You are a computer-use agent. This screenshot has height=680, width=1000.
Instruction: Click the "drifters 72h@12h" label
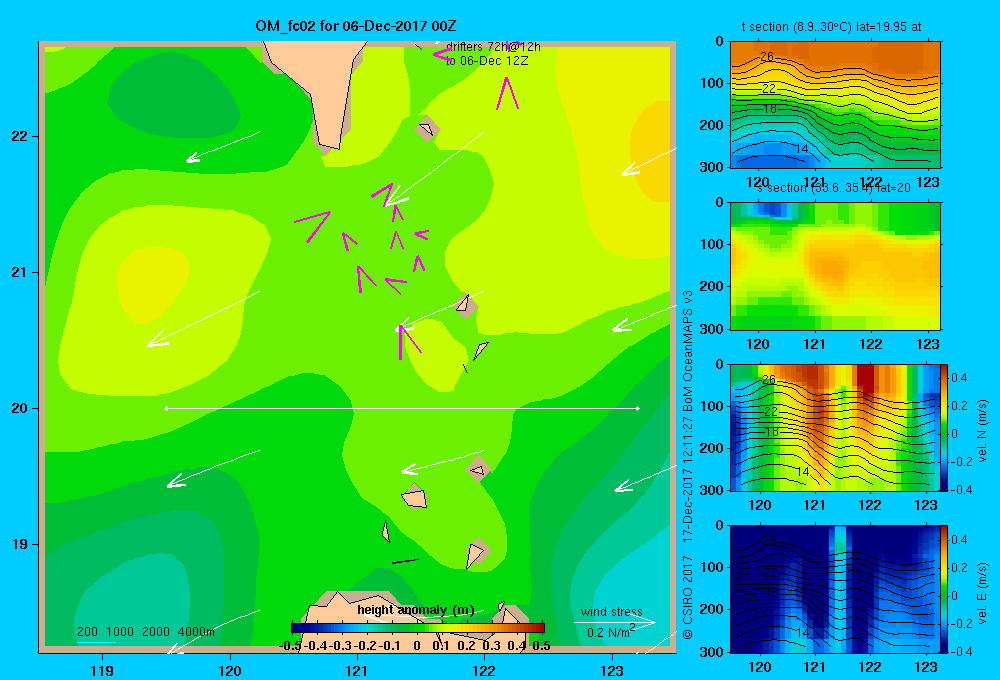click(493, 47)
